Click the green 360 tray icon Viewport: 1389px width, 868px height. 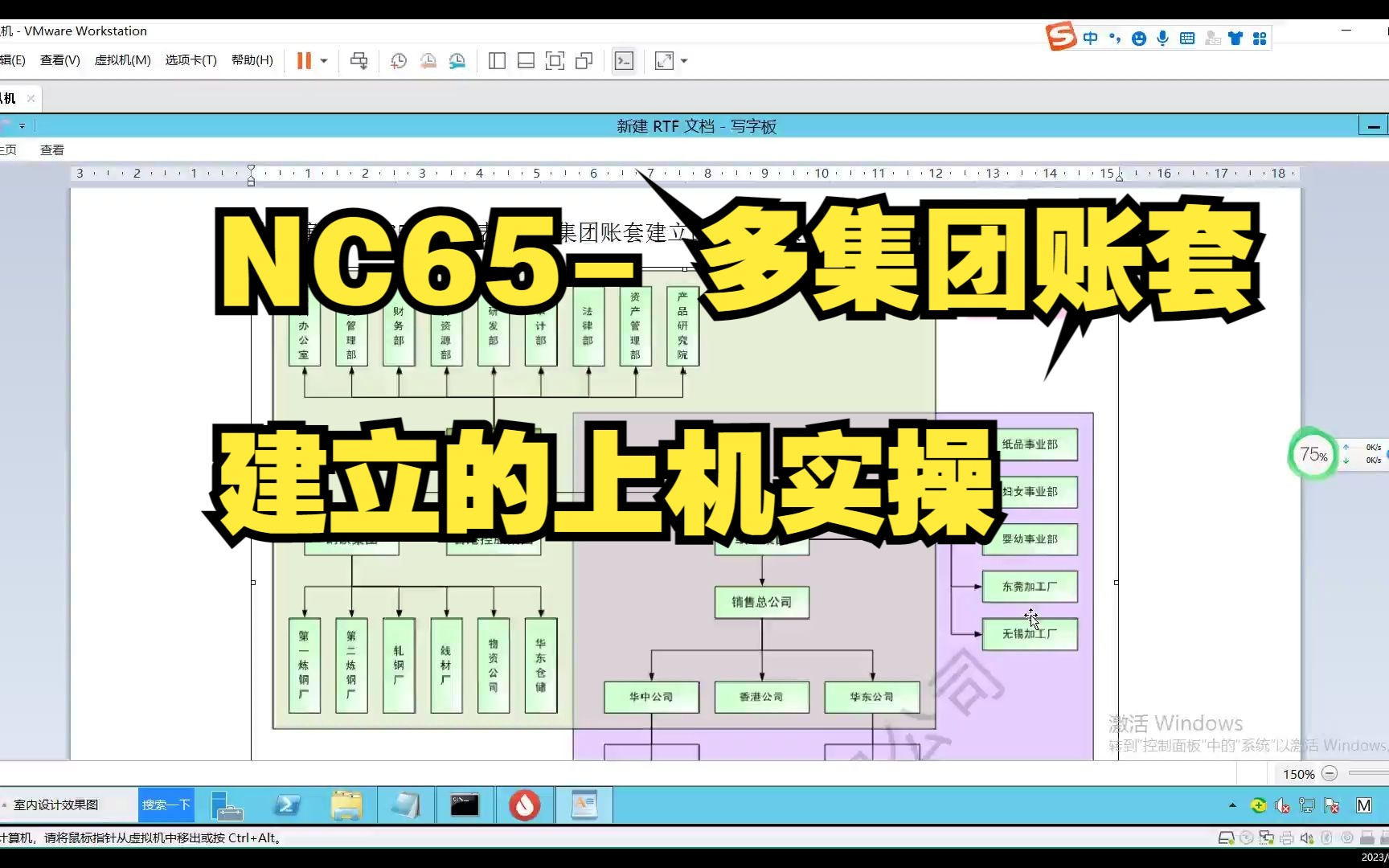[1259, 805]
